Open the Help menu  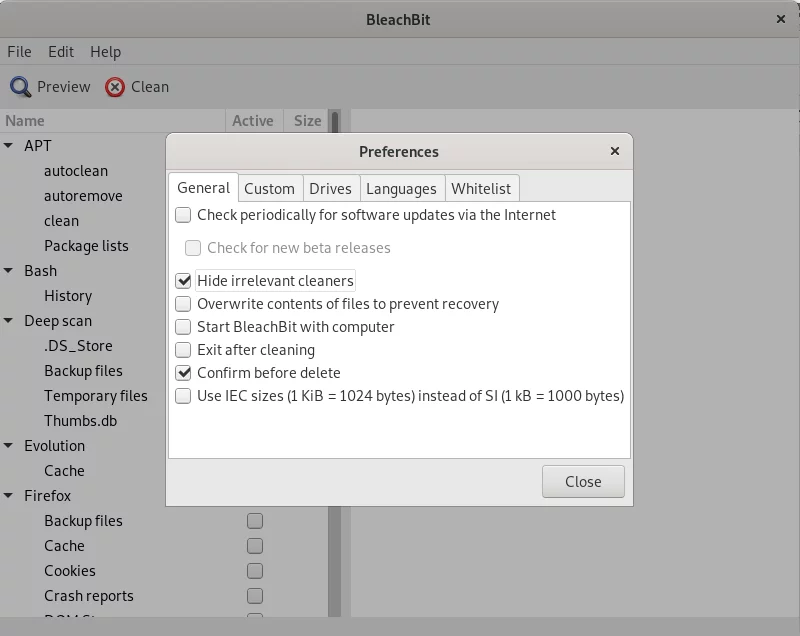pos(106,52)
